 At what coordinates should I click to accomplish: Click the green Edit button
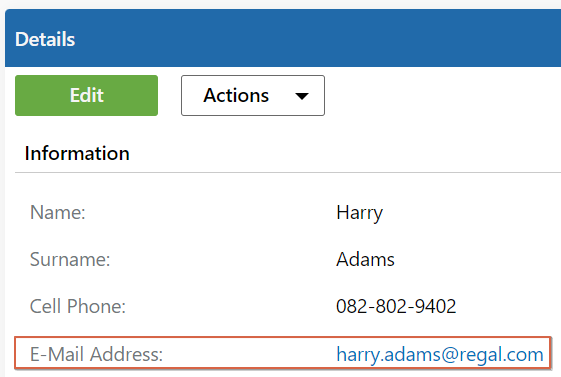point(86,95)
